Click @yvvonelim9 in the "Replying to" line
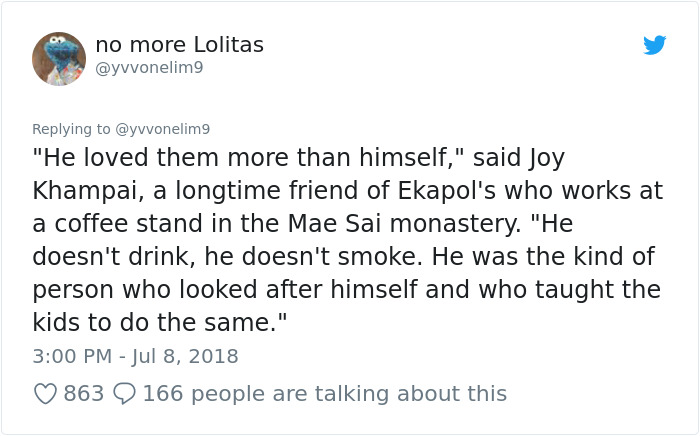 (x=163, y=129)
